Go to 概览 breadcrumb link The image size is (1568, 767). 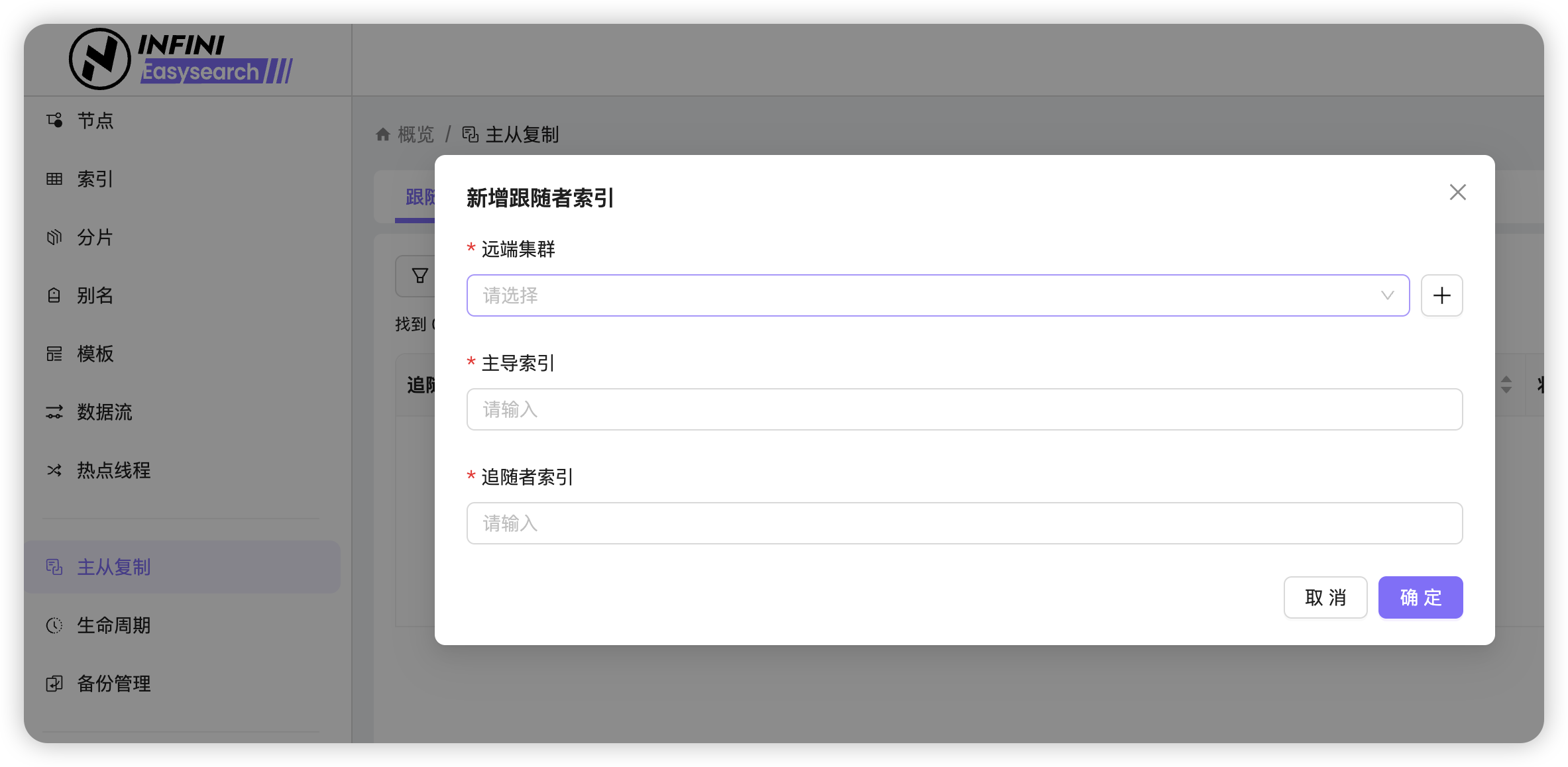click(x=416, y=134)
